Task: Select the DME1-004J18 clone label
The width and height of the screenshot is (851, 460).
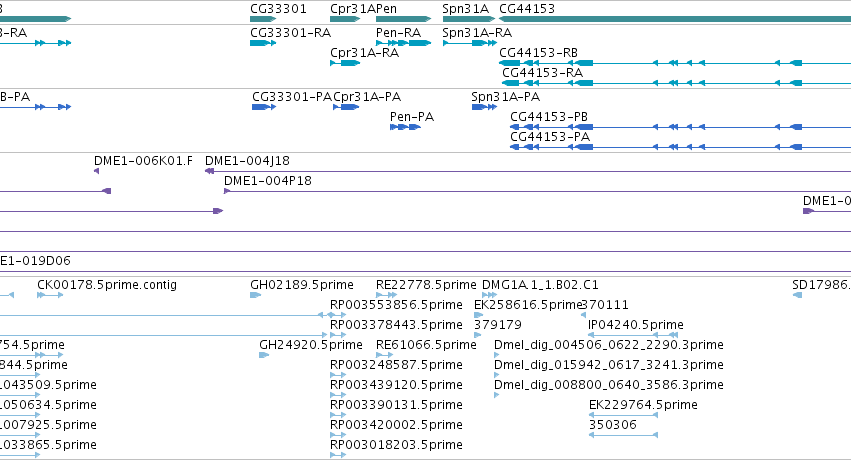Action: 247,161
